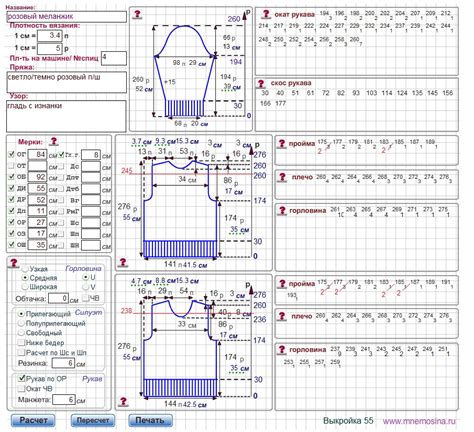Click stitches-per-cm field showing 3.4

50,36
